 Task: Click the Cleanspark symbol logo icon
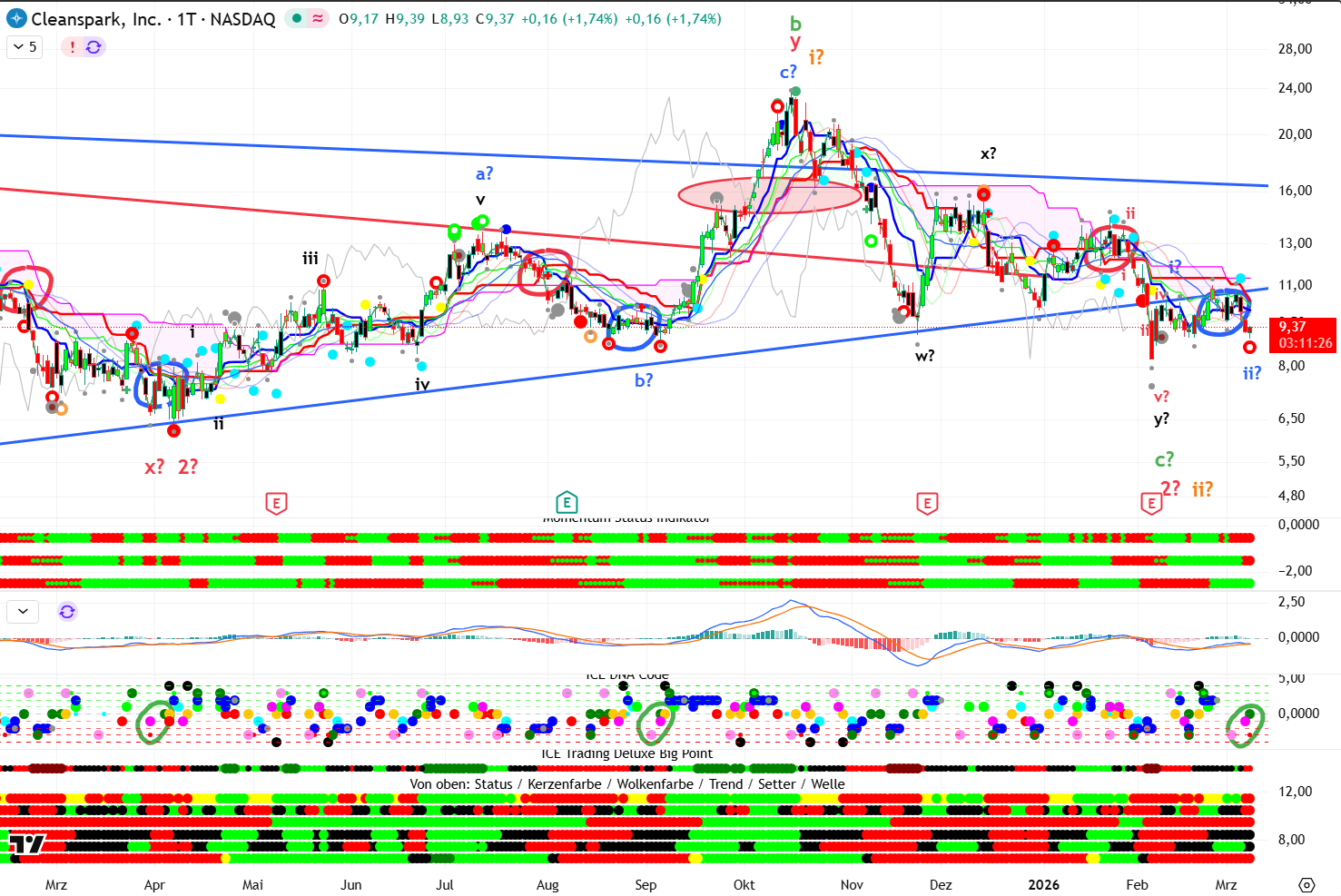click(x=16, y=19)
